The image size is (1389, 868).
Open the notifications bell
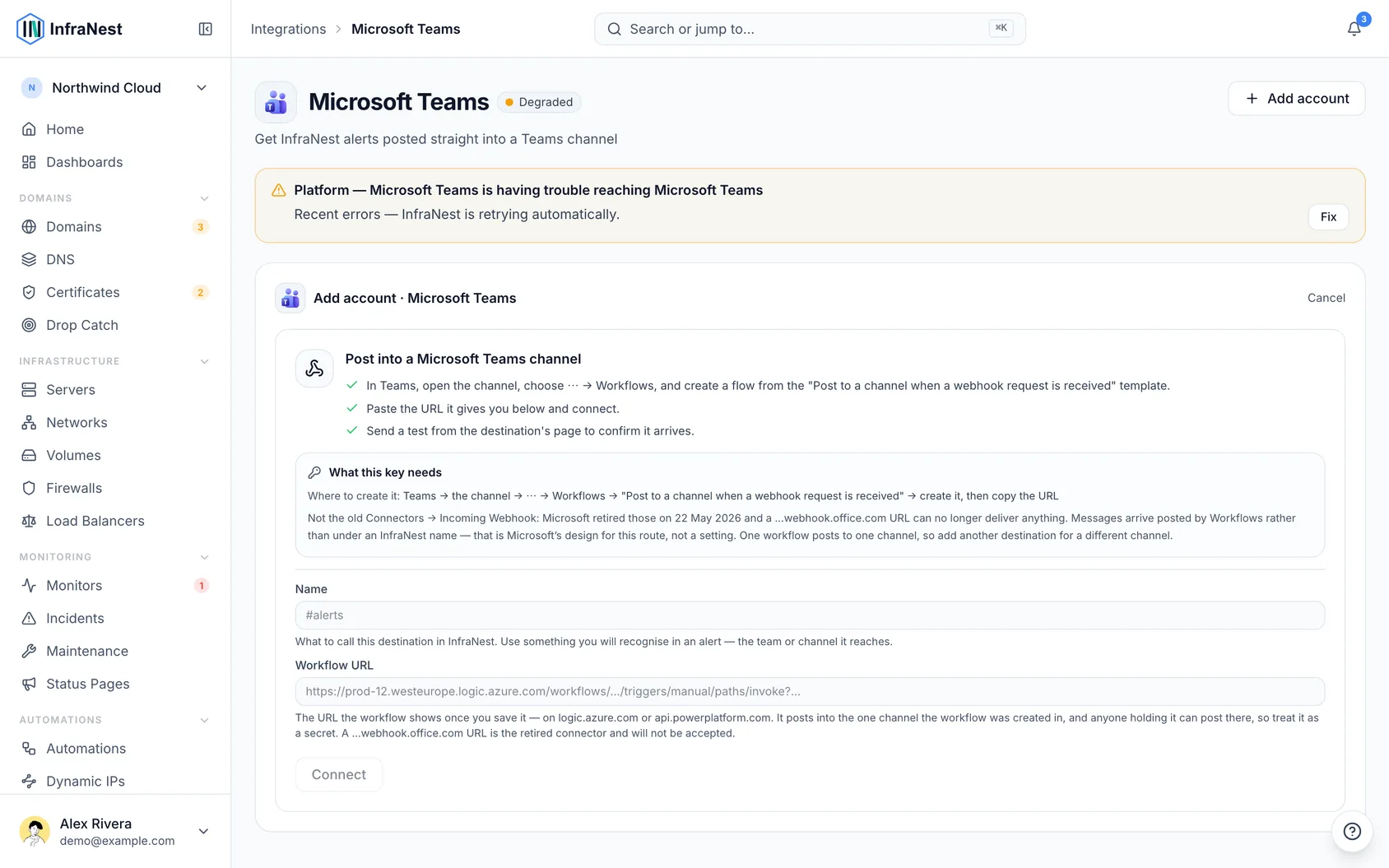[1354, 29]
